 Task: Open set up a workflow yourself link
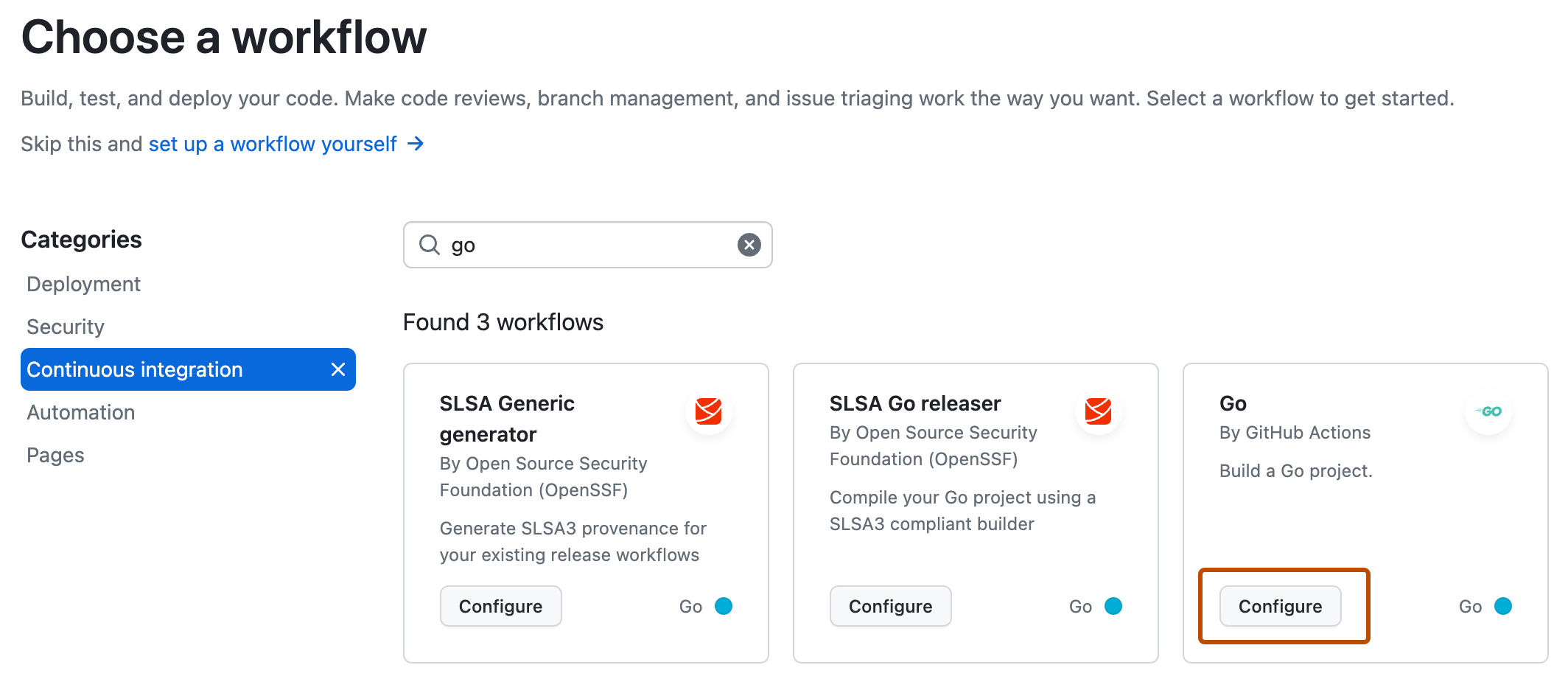272,144
